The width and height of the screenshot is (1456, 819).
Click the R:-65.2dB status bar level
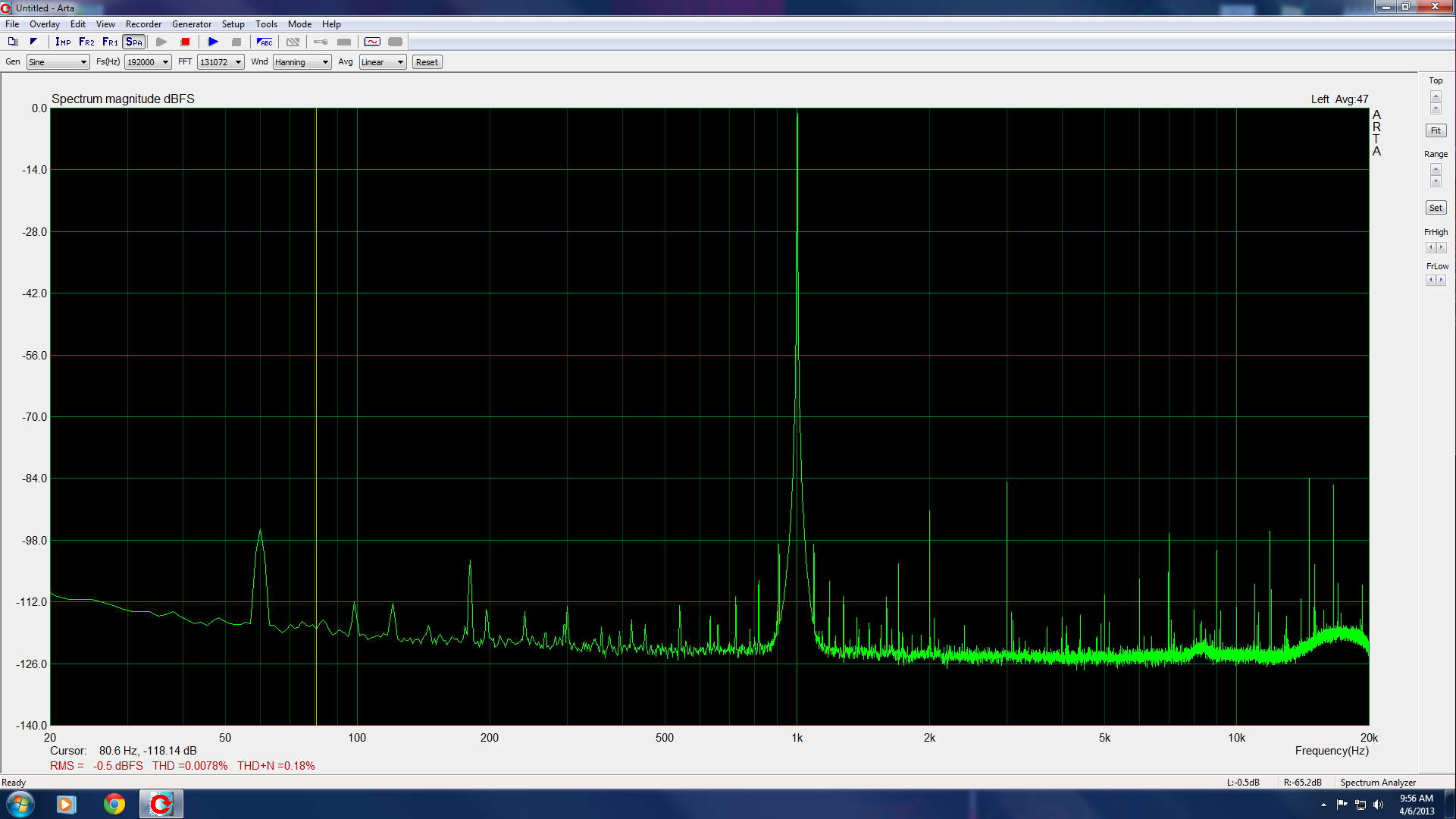click(x=1303, y=783)
